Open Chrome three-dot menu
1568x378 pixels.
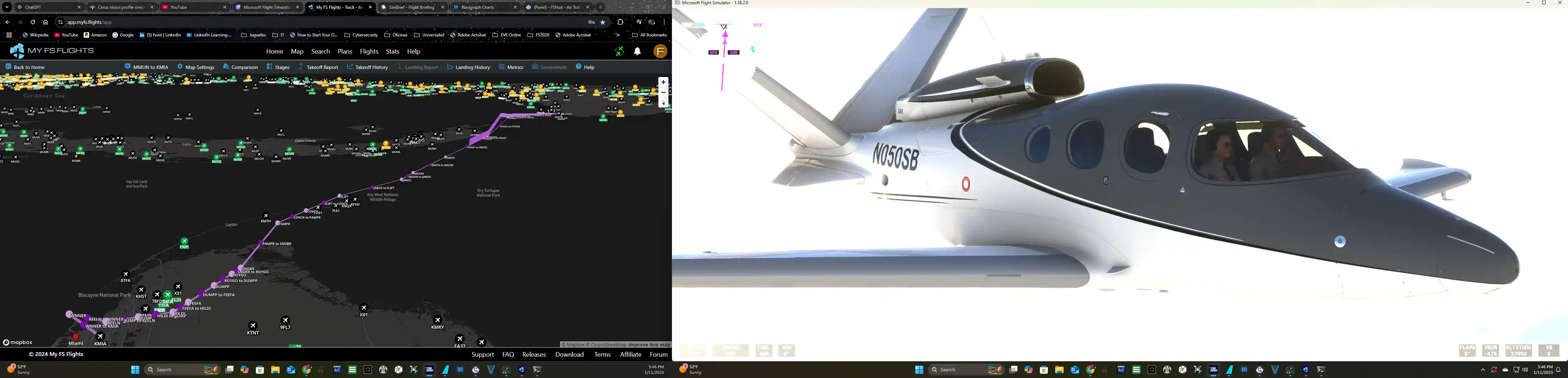[x=665, y=22]
